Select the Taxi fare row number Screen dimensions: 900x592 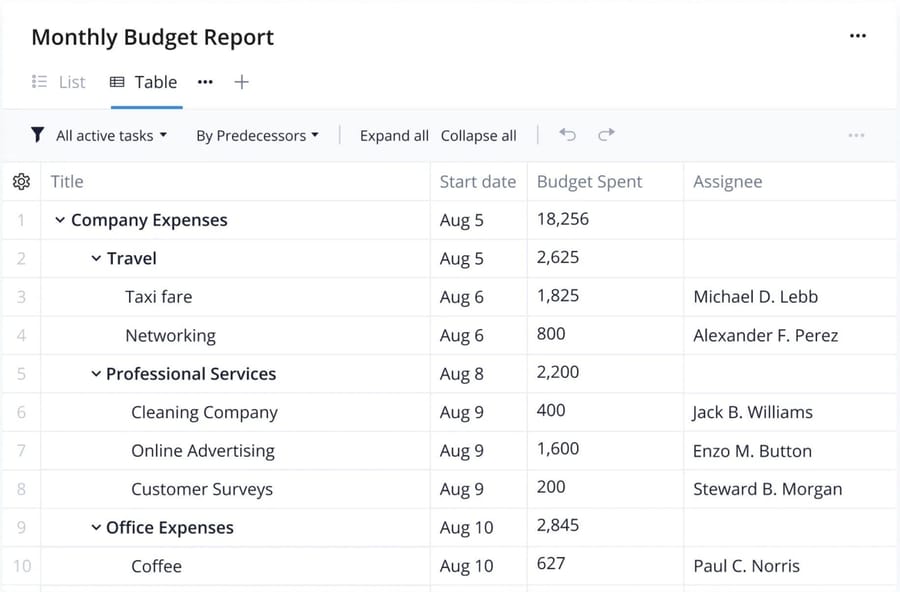coord(21,296)
